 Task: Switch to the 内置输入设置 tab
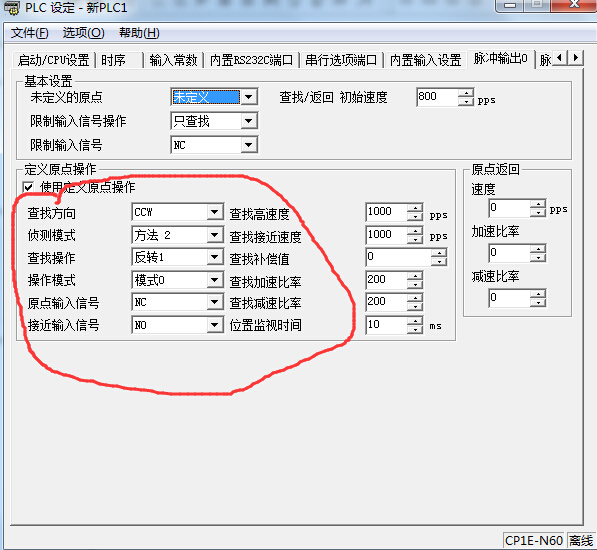(425, 60)
